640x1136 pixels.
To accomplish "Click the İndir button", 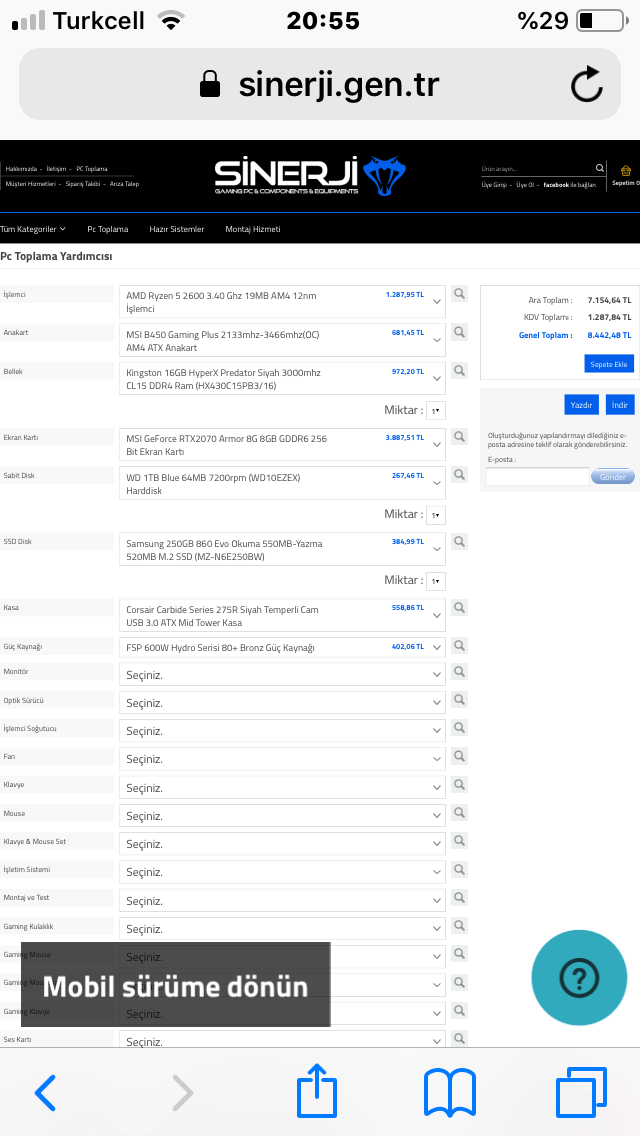I will click(x=620, y=404).
